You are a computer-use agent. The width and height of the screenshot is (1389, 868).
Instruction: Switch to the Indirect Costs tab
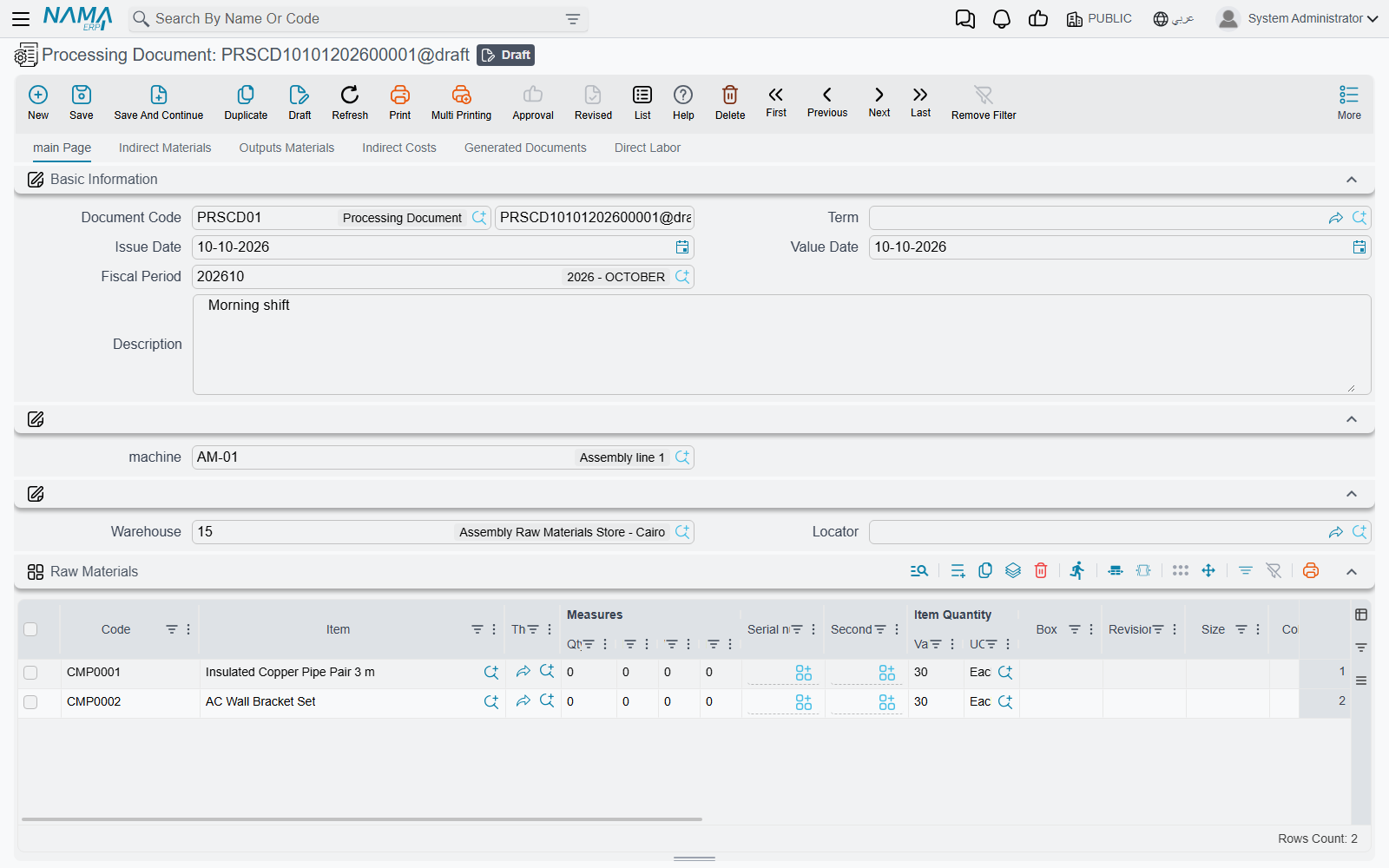point(399,148)
